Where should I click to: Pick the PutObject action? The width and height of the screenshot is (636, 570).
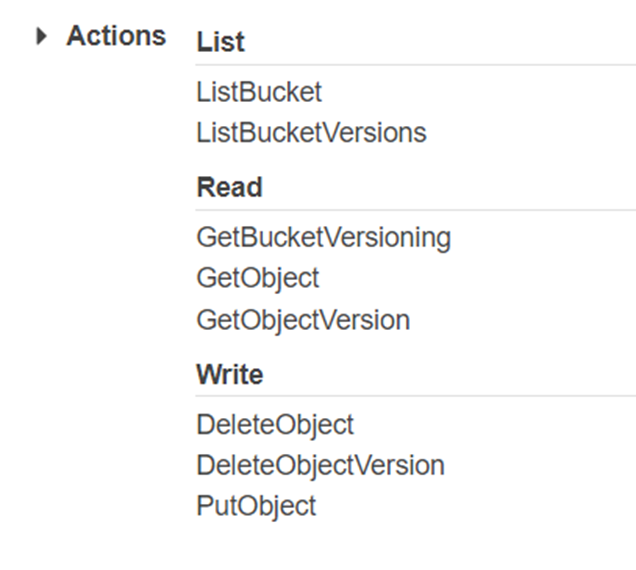[256, 505]
